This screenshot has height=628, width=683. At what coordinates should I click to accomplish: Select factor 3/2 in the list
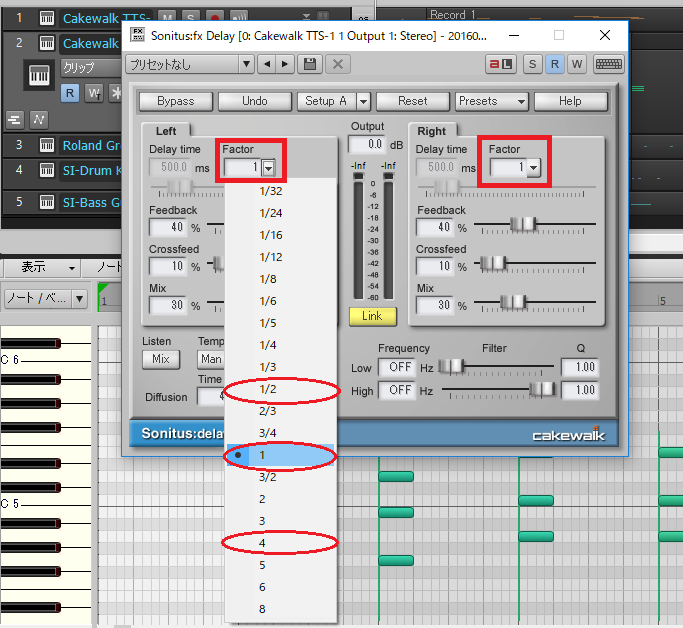[x=281, y=477]
